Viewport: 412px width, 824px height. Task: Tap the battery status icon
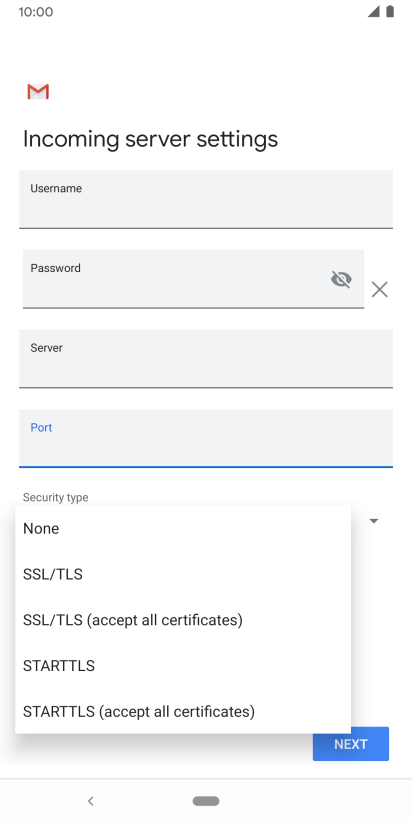click(x=390, y=12)
